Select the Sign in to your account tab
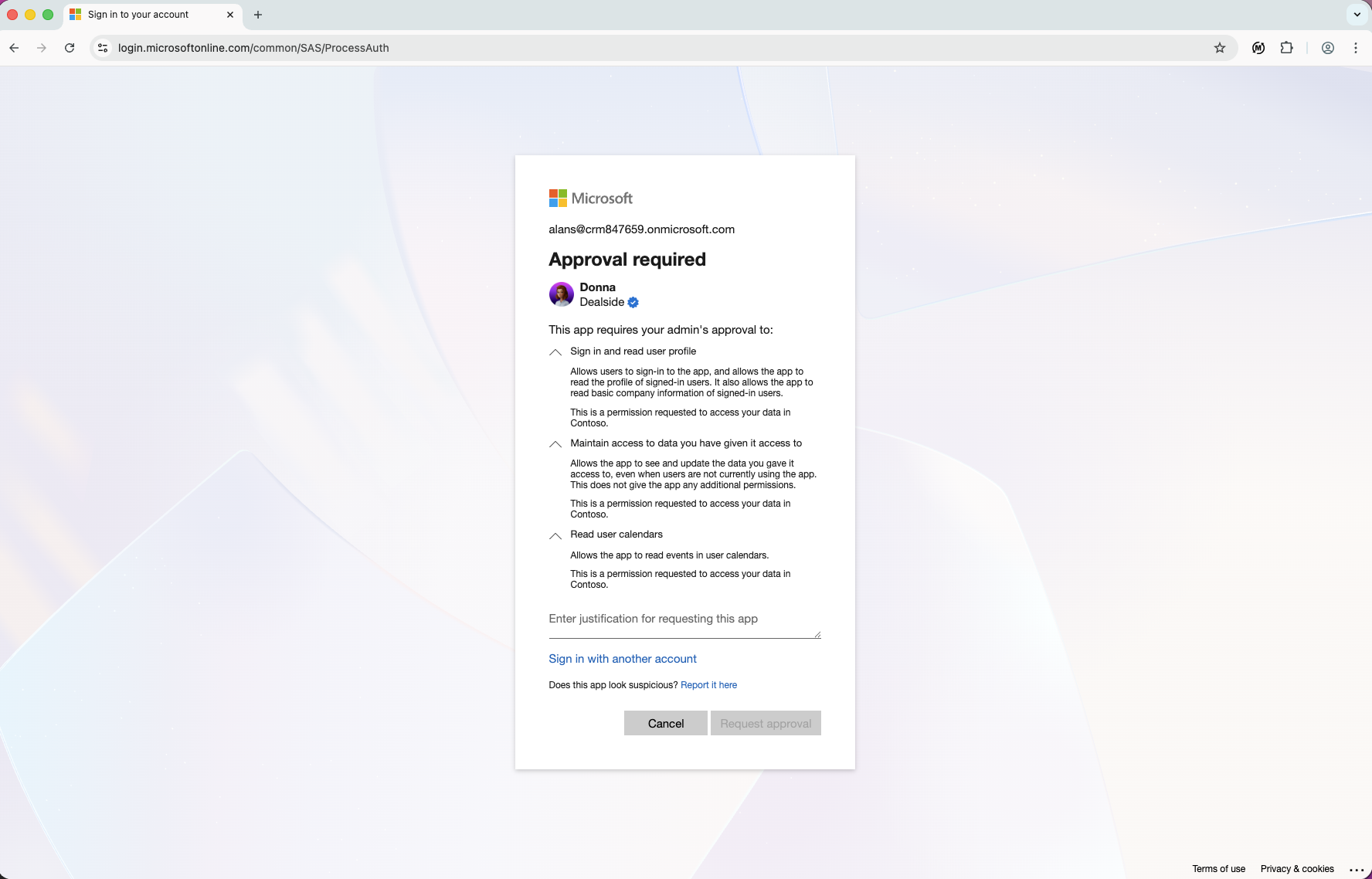The height and width of the screenshot is (879, 1372). click(x=152, y=15)
